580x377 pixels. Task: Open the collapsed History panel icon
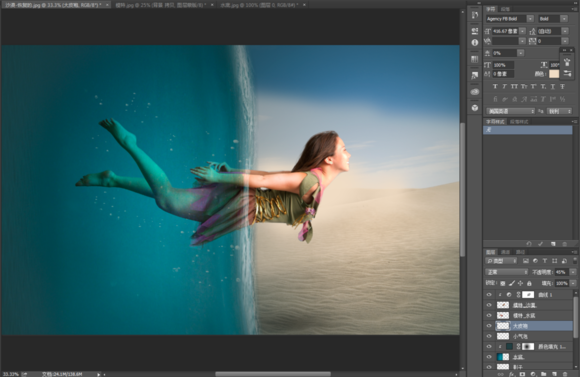pyautogui.click(x=475, y=16)
